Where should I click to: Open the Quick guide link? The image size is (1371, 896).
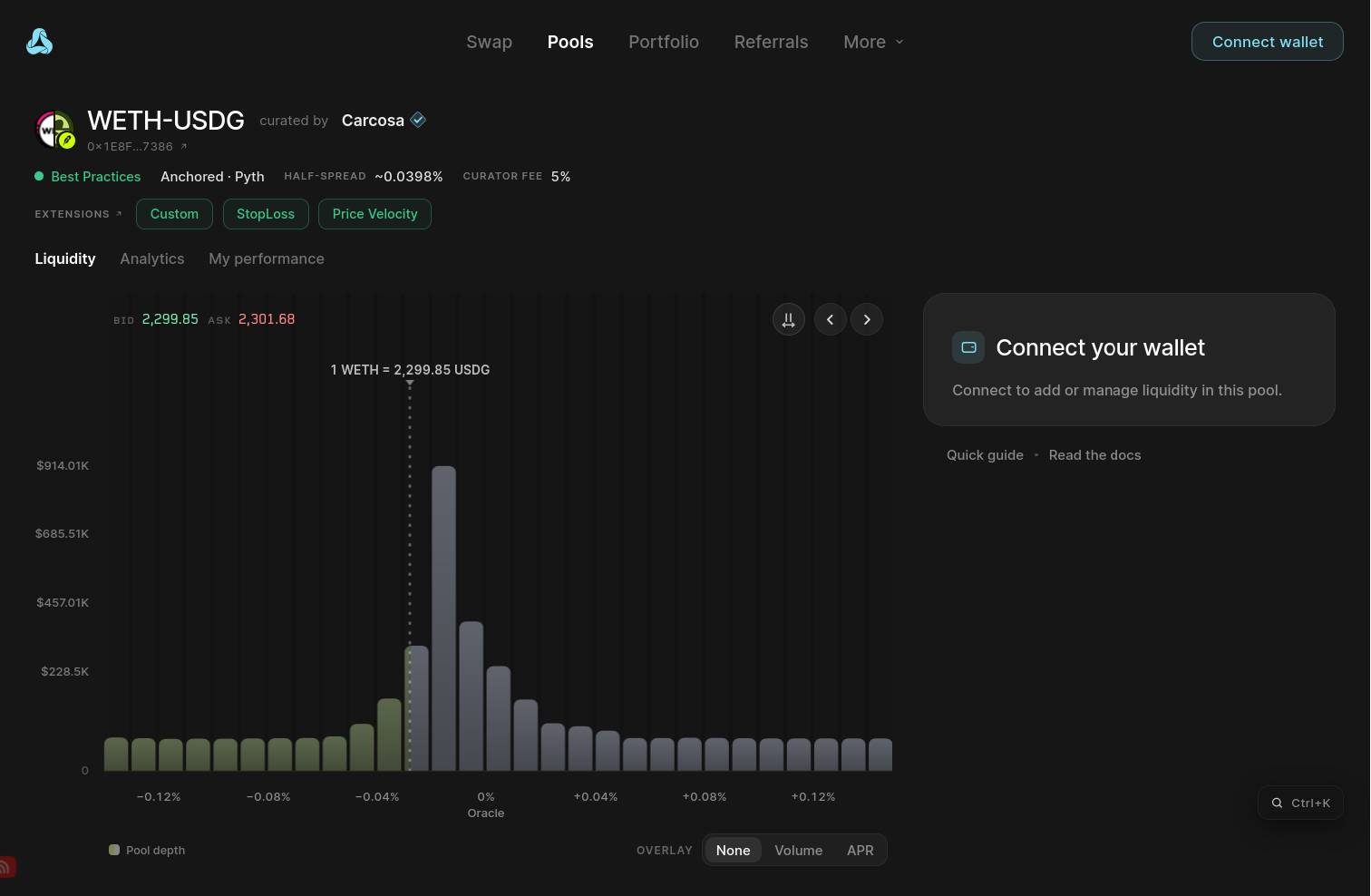tap(985, 455)
